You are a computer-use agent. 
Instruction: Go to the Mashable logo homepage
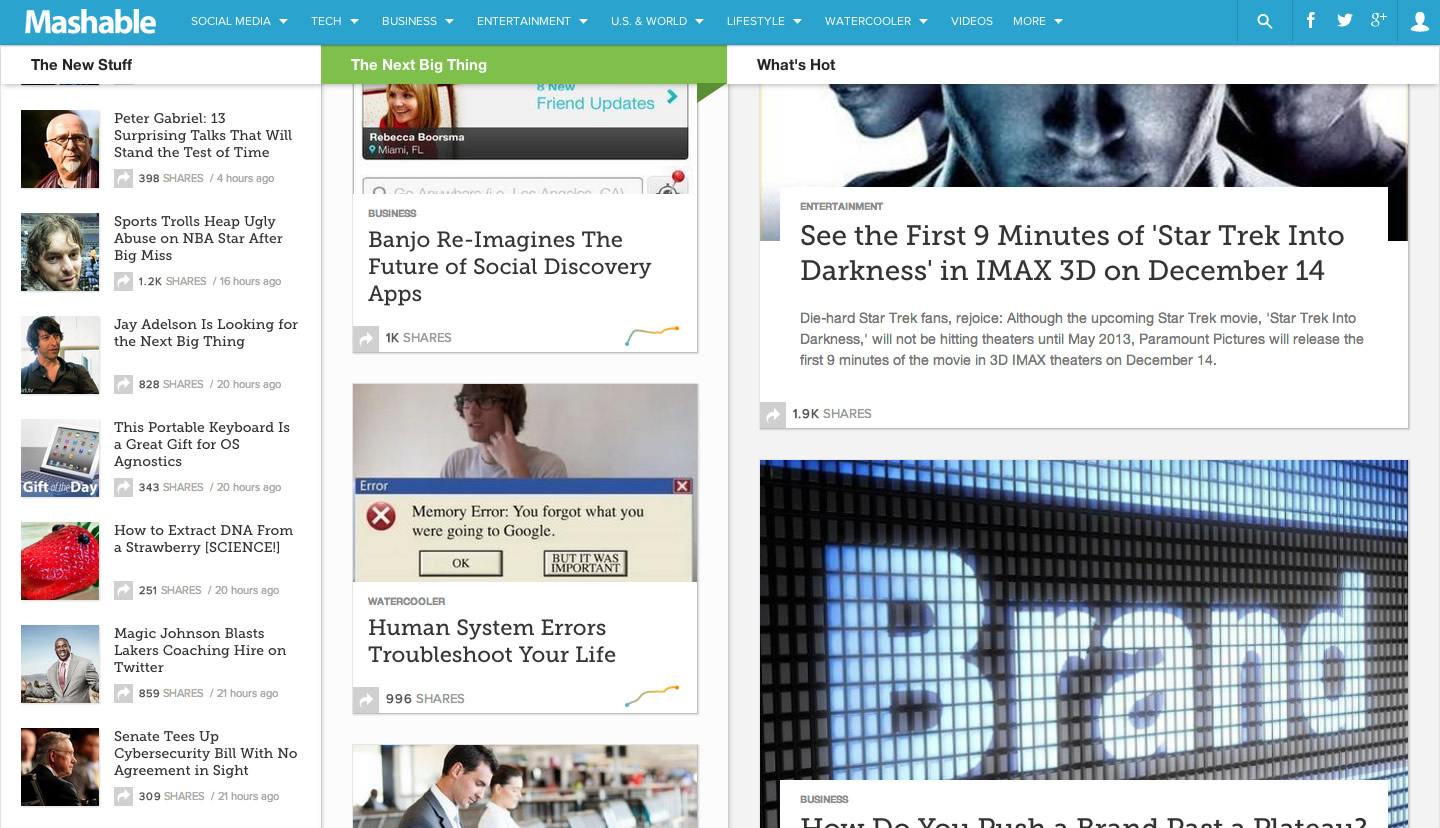90,21
